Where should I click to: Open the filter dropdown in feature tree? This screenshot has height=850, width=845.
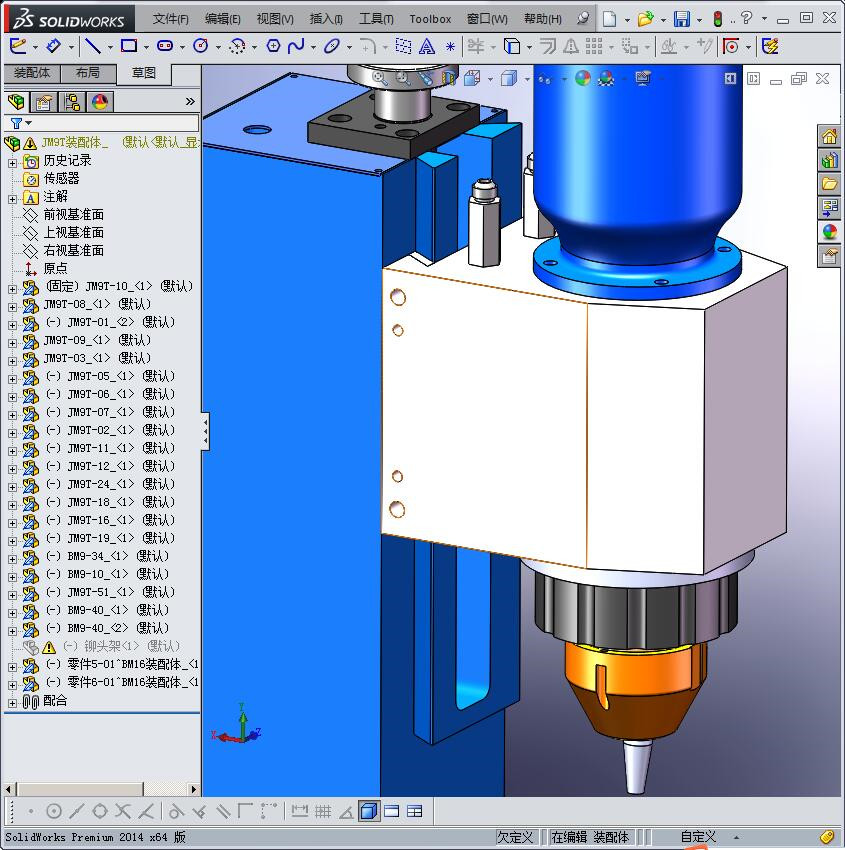(29, 123)
